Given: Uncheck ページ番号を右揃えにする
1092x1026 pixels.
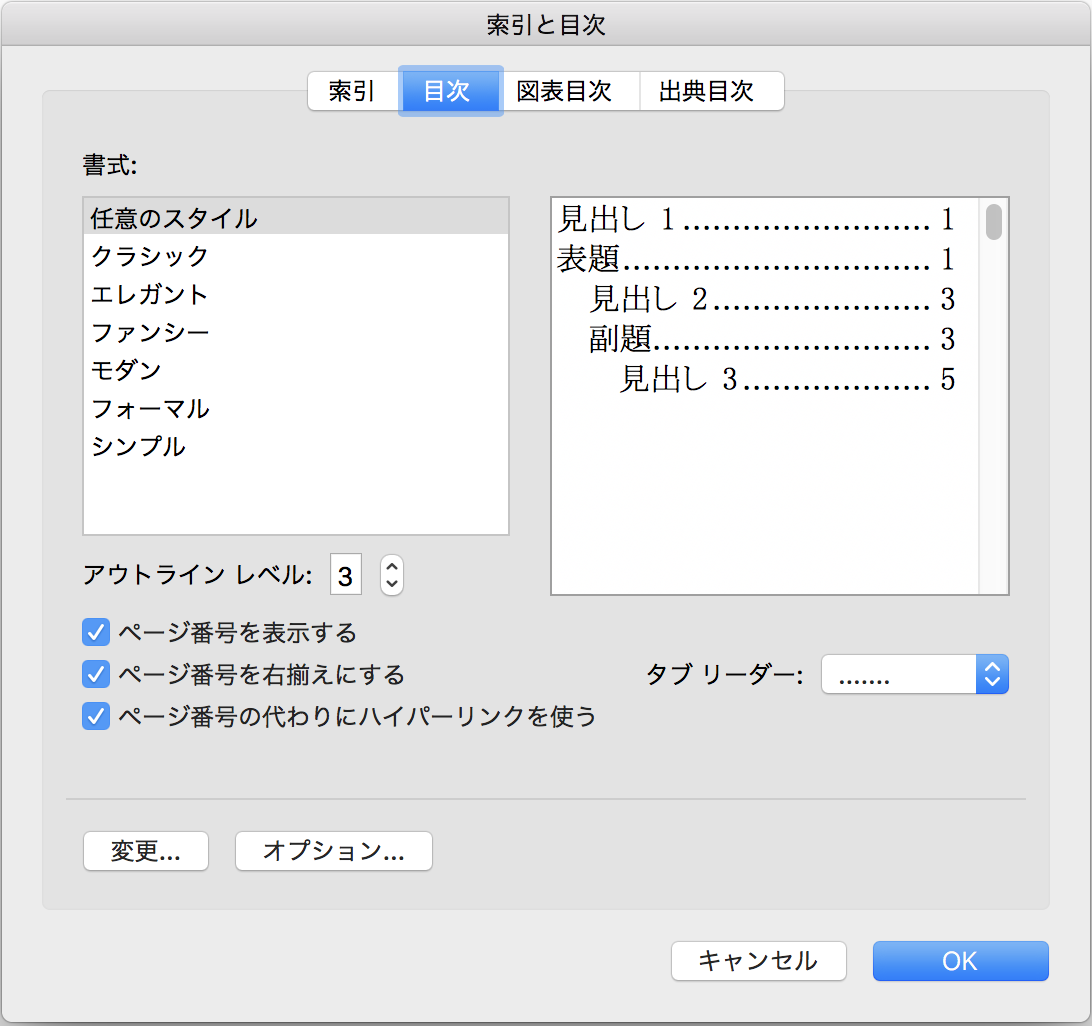Looking at the screenshot, I should [x=96, y=674].
